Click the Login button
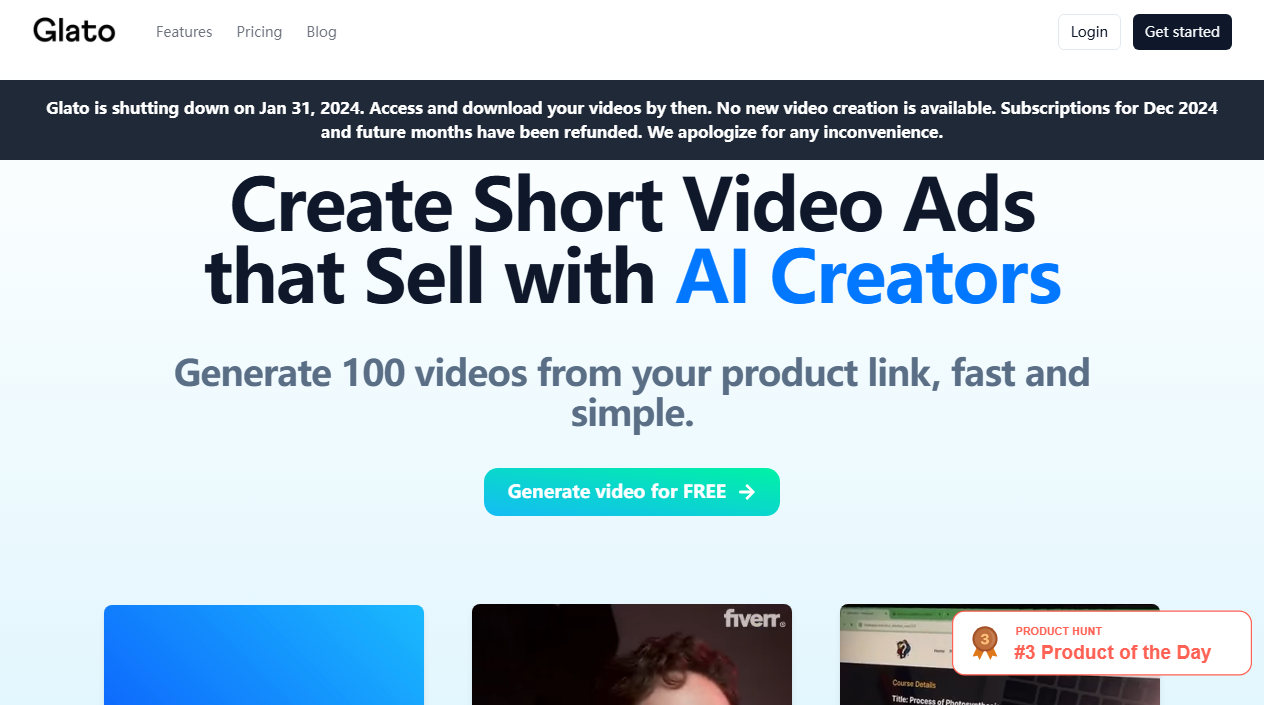The height and width of the screenshot is (705, 1264). coord(1089,32)
